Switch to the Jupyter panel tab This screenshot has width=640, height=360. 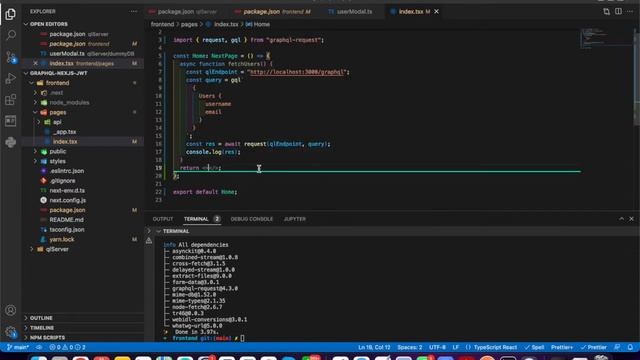295,219
